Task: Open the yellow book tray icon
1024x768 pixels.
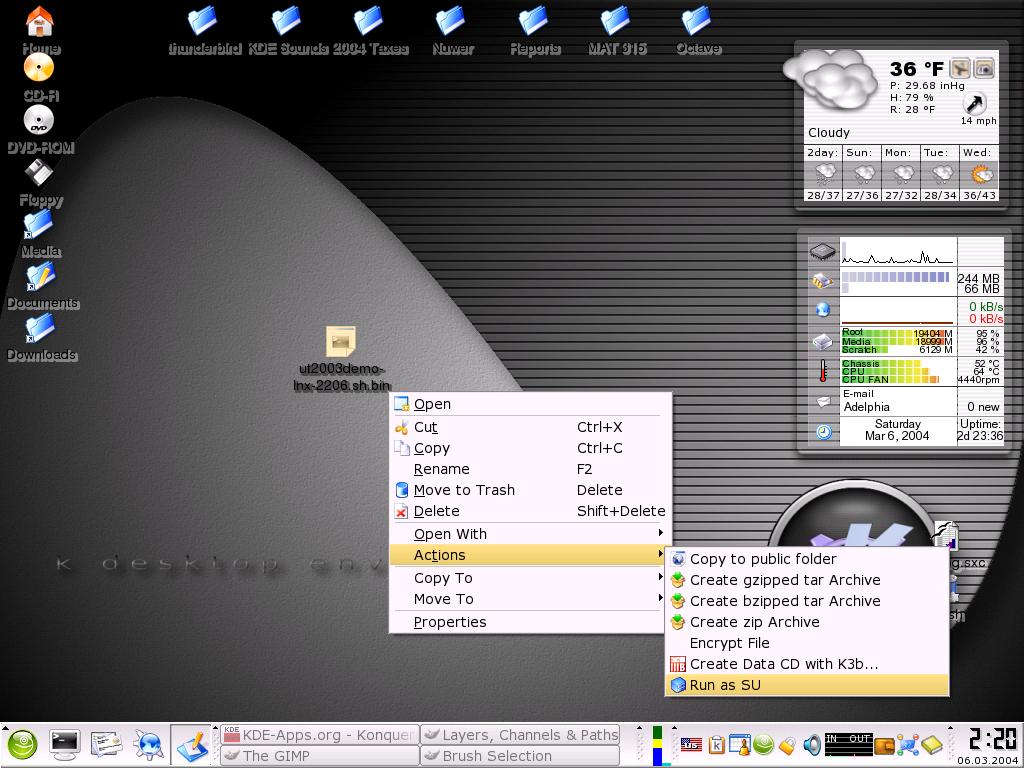Action: pos(932,744)
